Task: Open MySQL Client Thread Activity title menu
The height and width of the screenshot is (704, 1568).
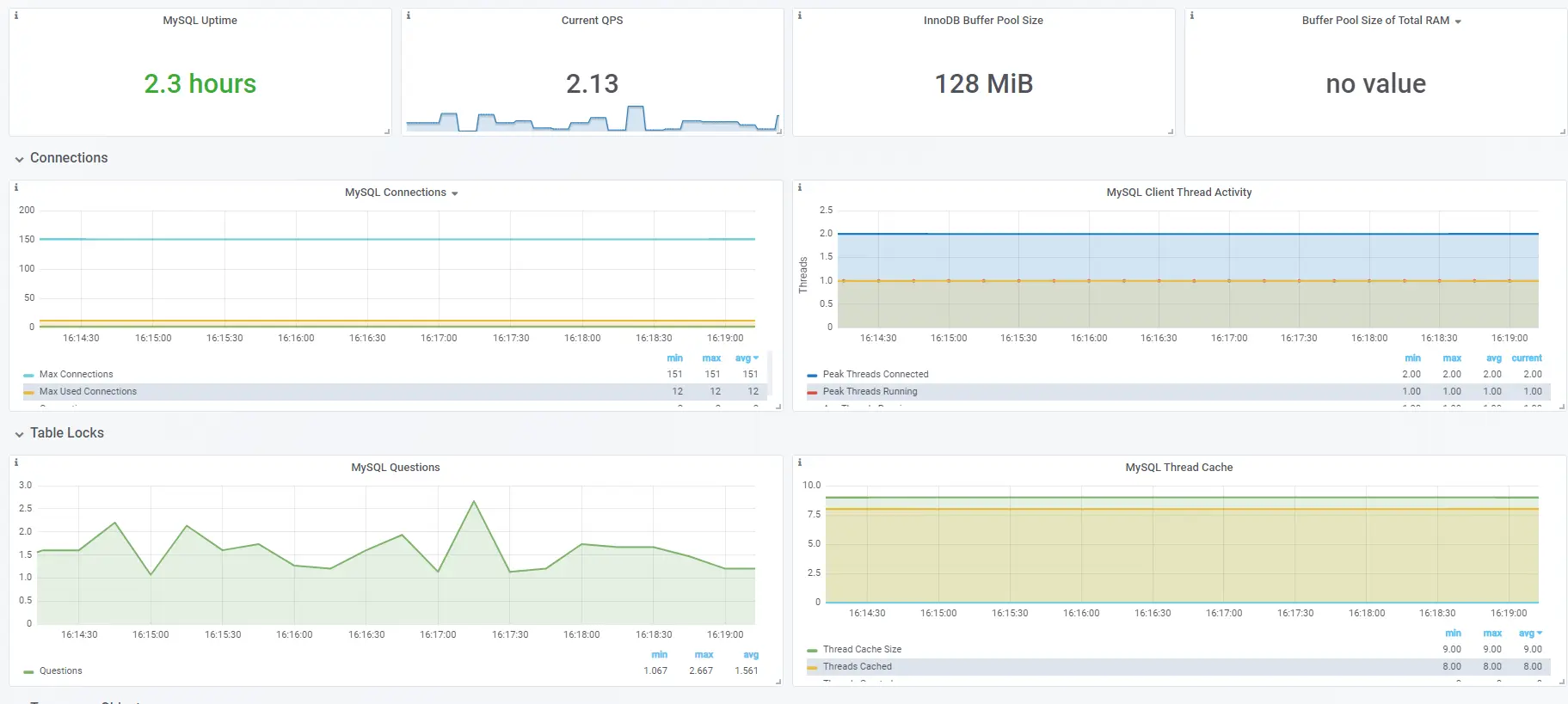Action: 1178,193
